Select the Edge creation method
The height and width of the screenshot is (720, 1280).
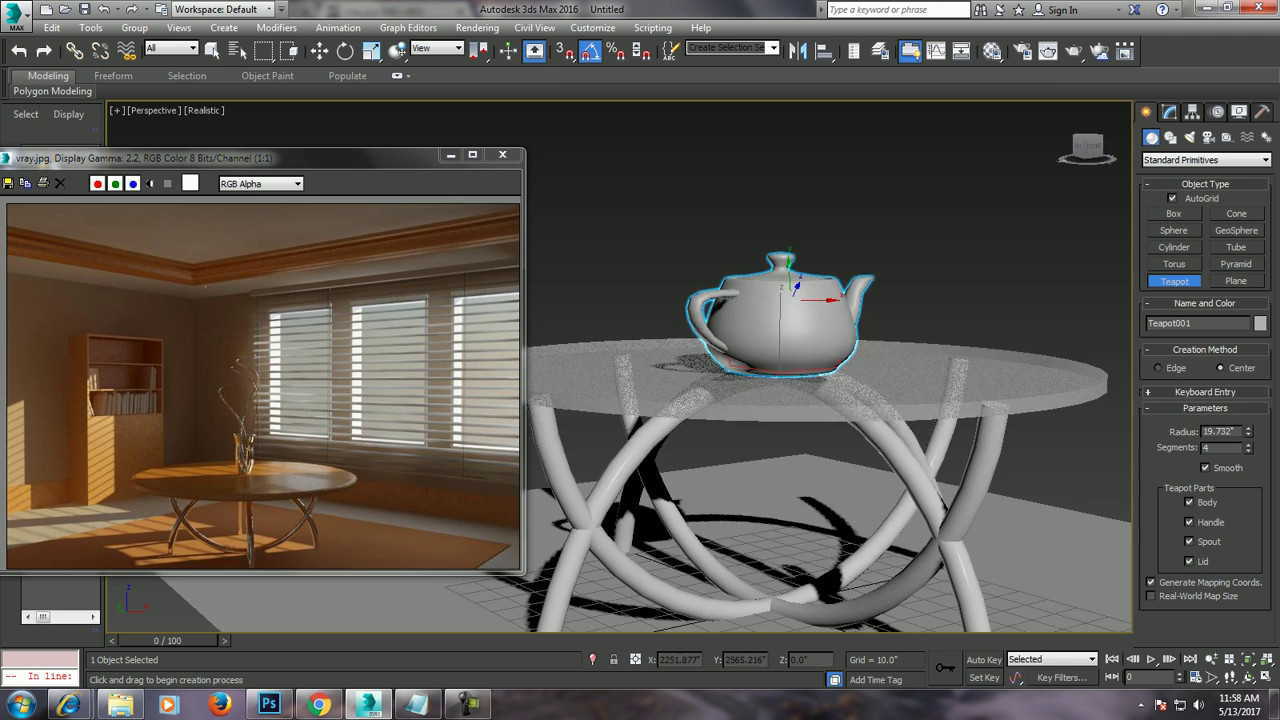coord(1158,368)
